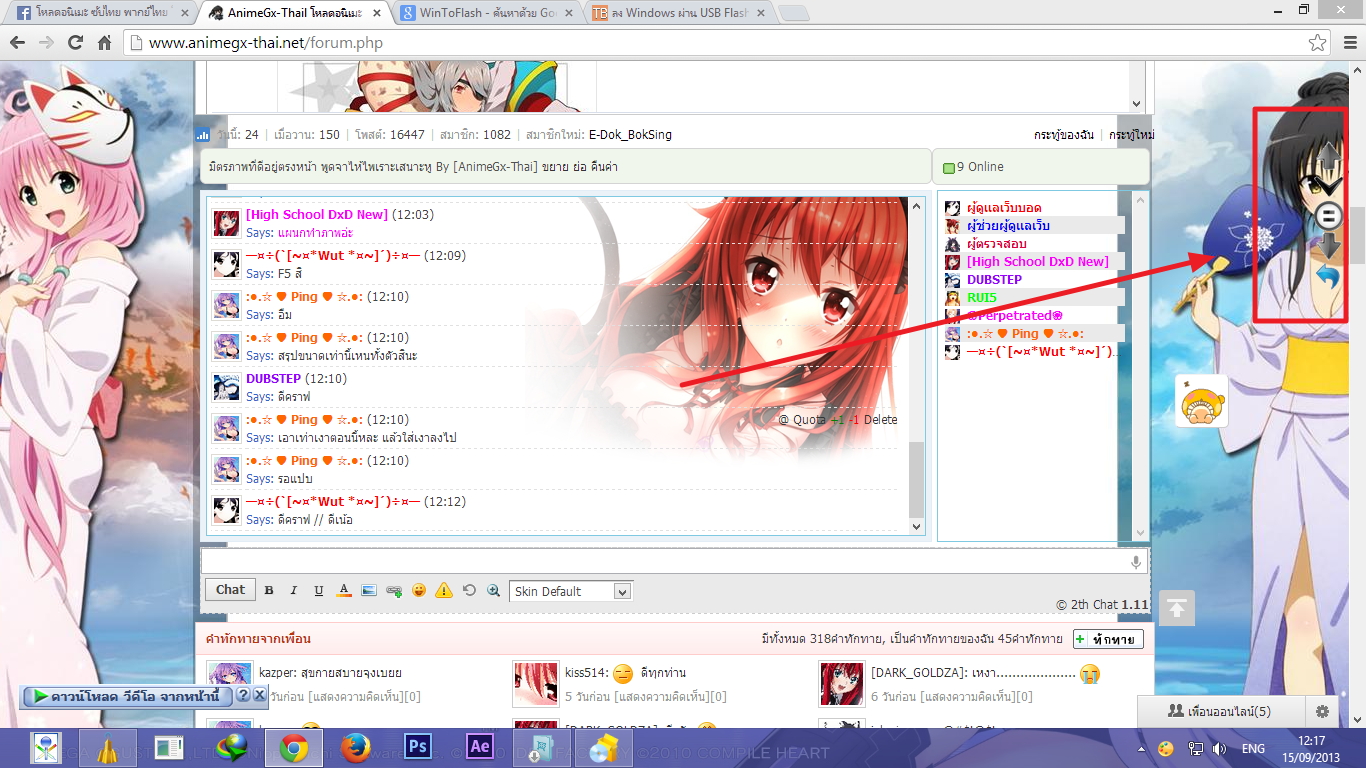Click the magnifier zoom chat icon
This screenshot has height=768, width=1366.
pos(493,591)
